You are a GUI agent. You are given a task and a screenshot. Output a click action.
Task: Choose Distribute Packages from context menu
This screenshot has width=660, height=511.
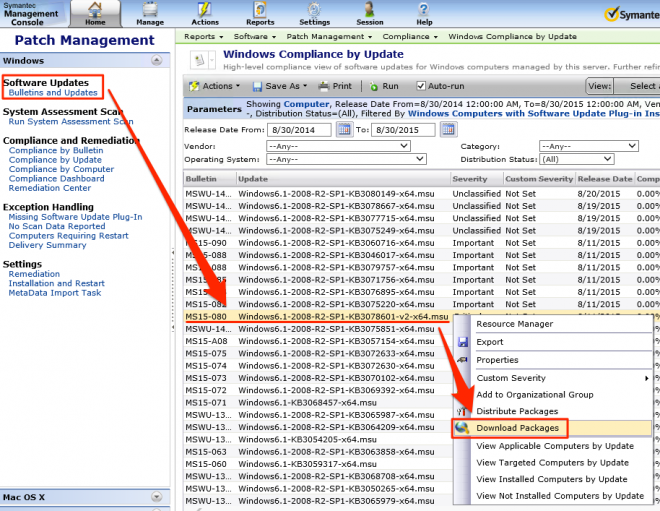517,411
